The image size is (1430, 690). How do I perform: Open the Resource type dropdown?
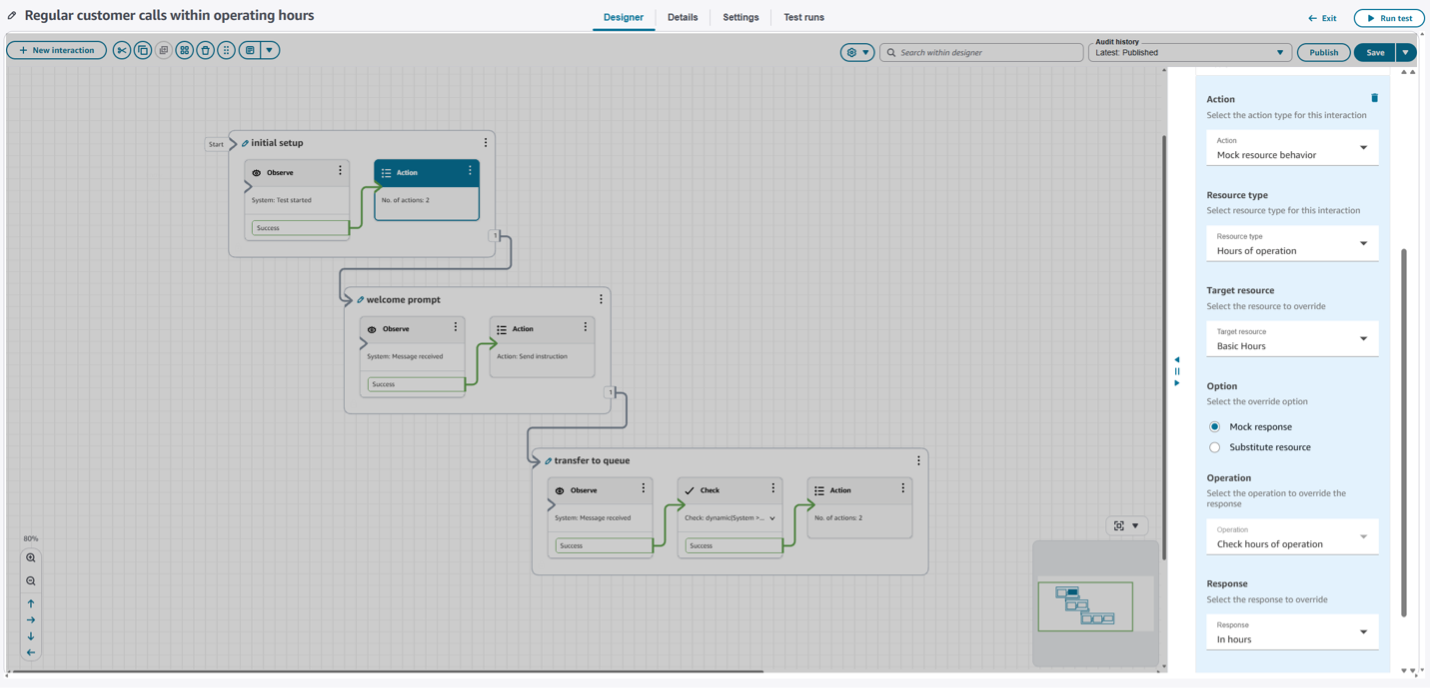click(x=1292, y=244)
